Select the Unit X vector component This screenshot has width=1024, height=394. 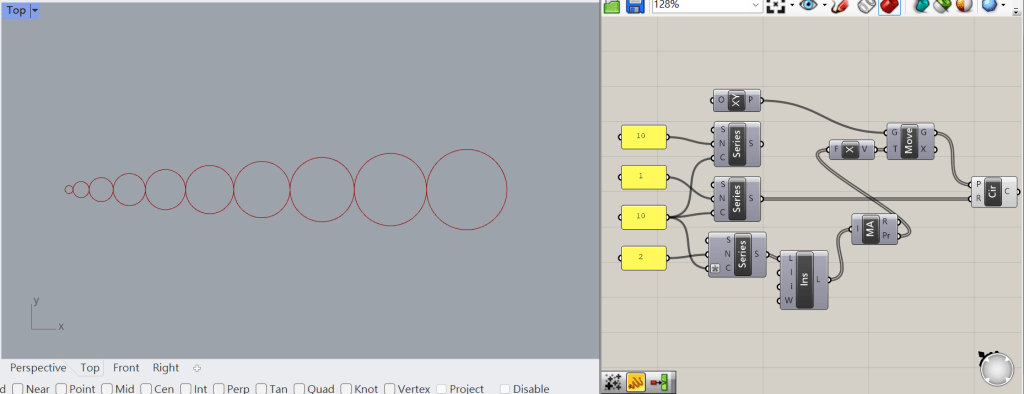pos(852,150)
